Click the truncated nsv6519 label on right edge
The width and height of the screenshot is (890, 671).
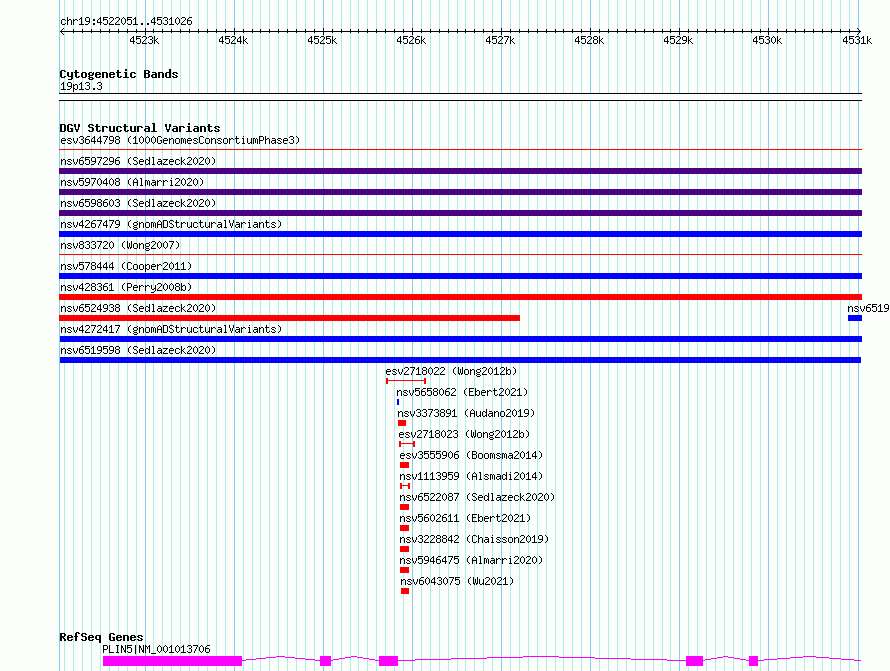pyautogui.click(x=868, y=308)
